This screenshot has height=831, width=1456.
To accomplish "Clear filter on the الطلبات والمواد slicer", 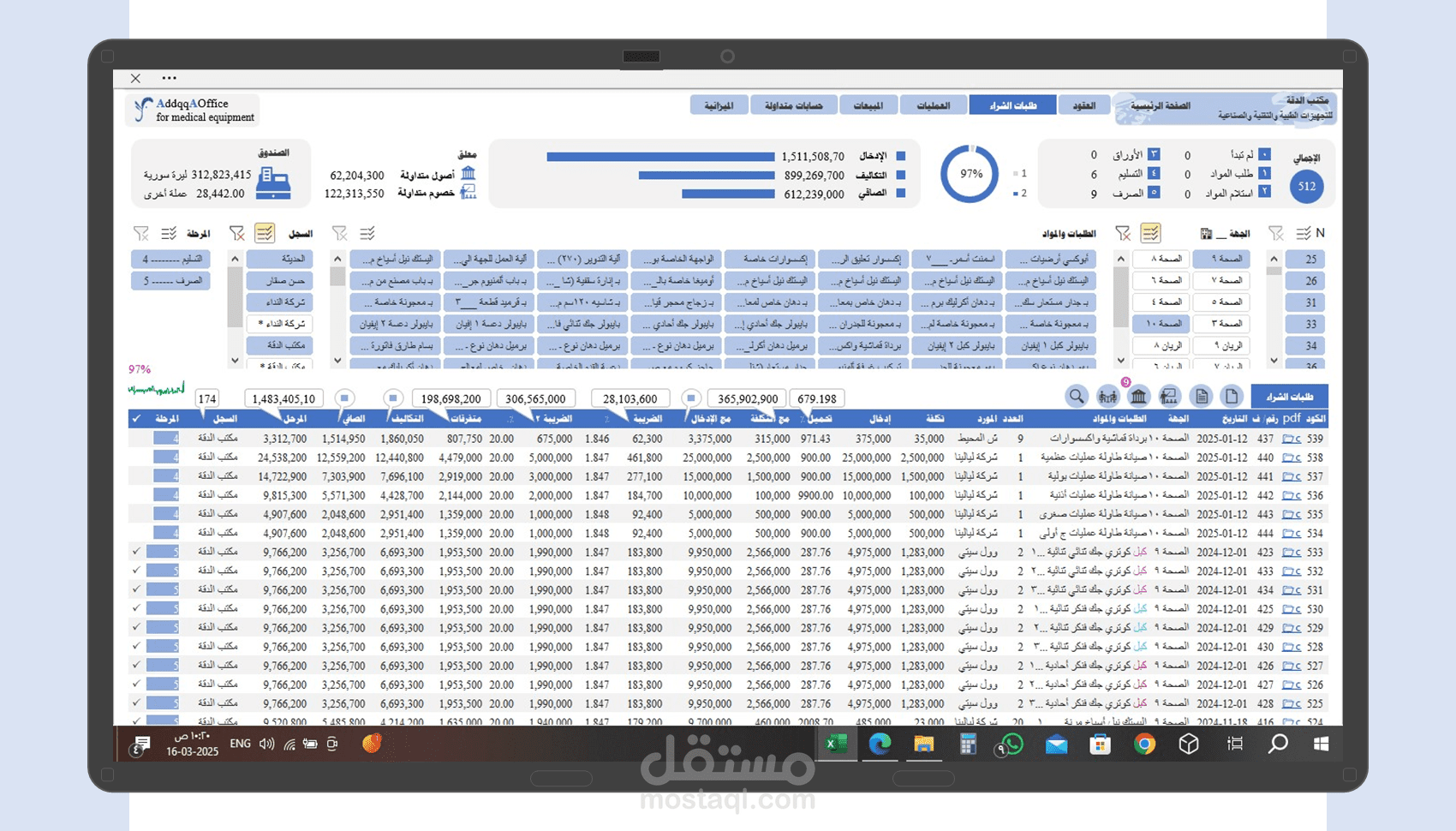I will click(340, 233).
